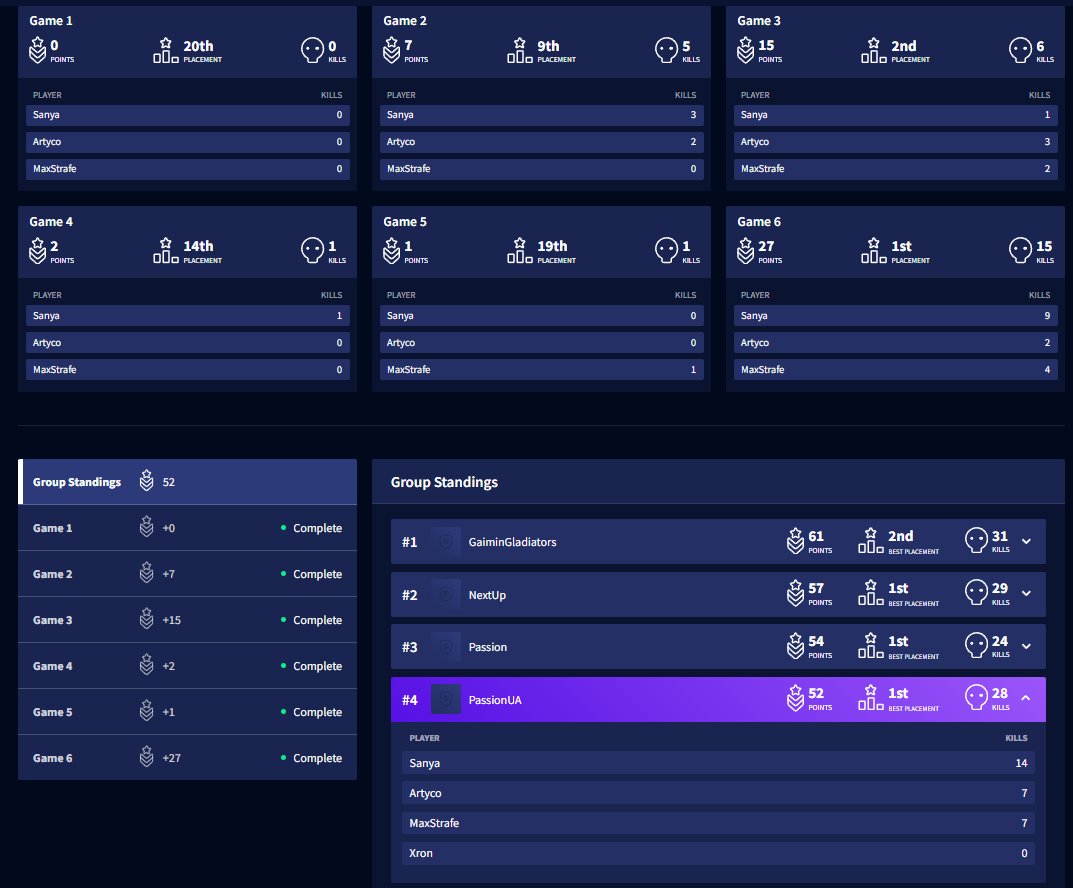Expand the Passion team row chevron

1026,646
